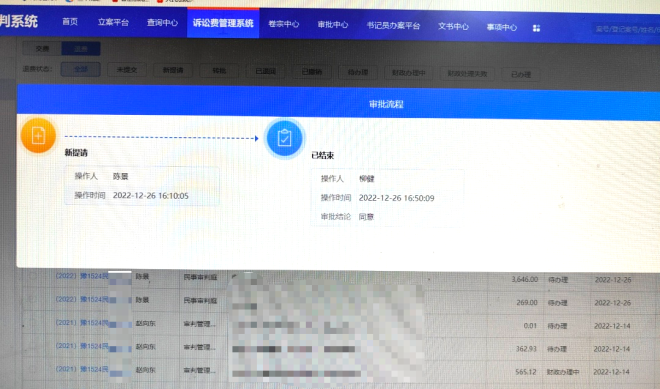
Task: Click date 2022-12-14 in the 565.12 row
Action: tap(611, 372)
